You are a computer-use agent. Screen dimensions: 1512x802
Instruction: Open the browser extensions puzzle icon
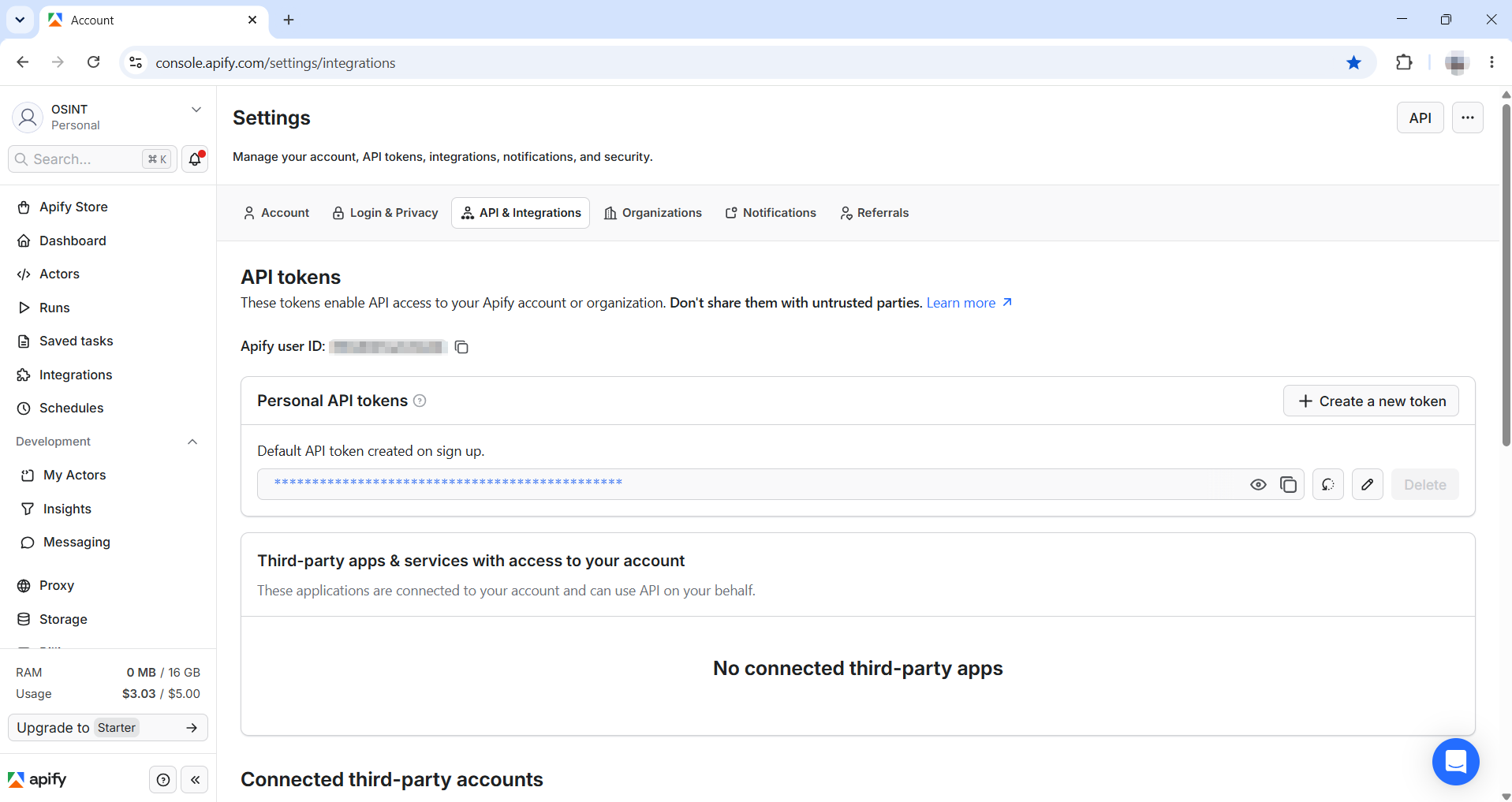tap(1404, 62)
